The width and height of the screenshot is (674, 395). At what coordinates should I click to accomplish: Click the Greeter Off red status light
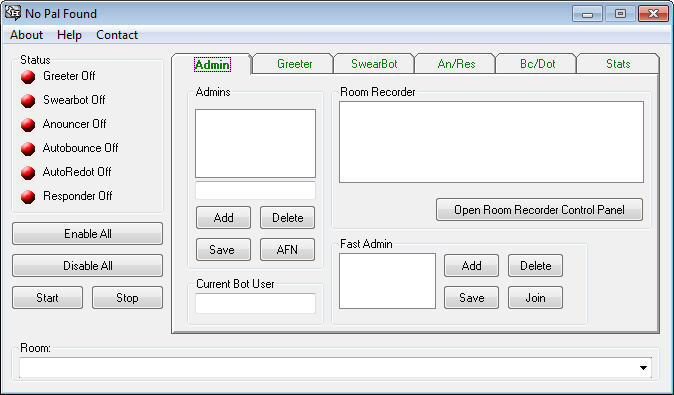[28, 77]
